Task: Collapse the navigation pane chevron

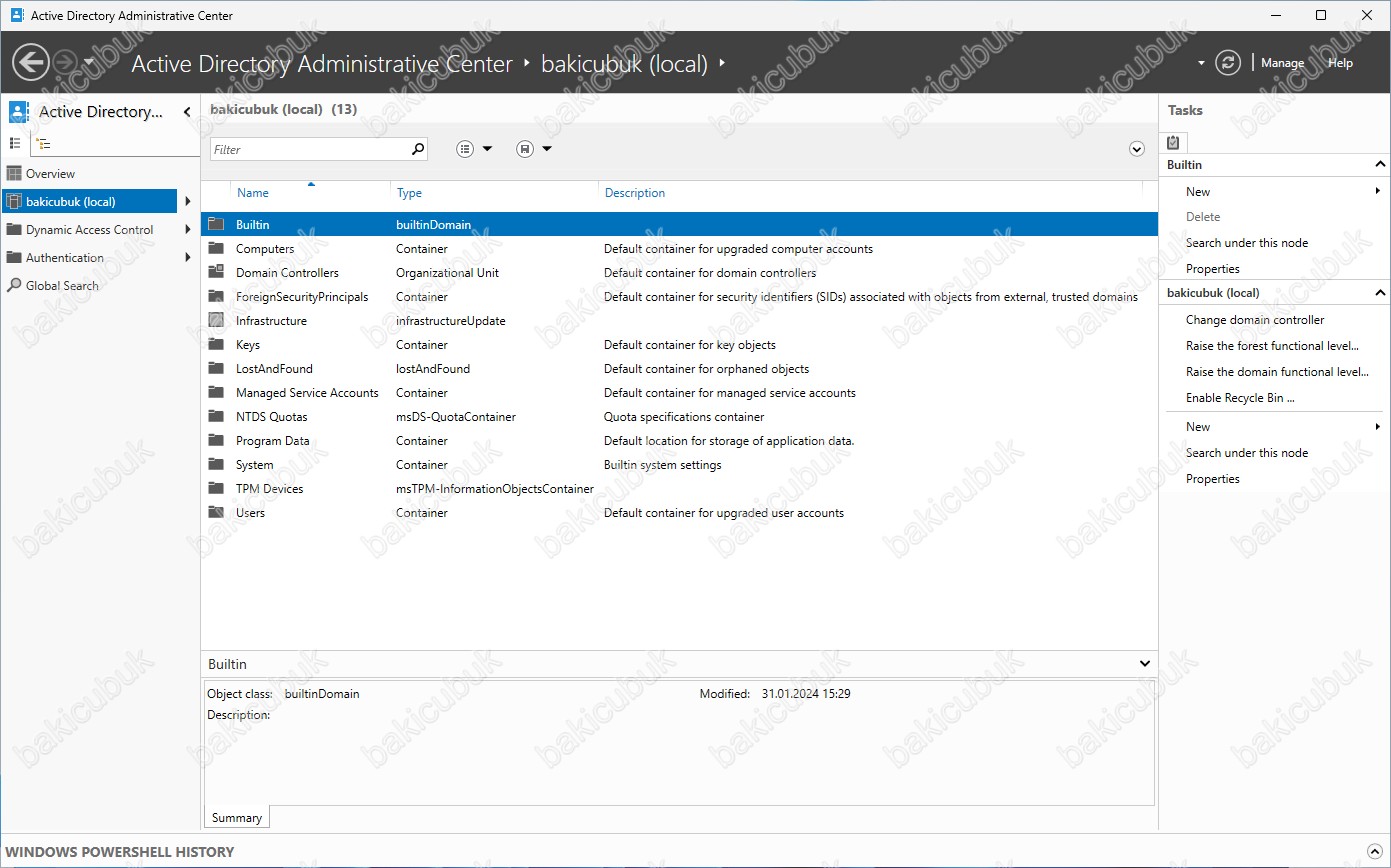Action: pos(187,112)
